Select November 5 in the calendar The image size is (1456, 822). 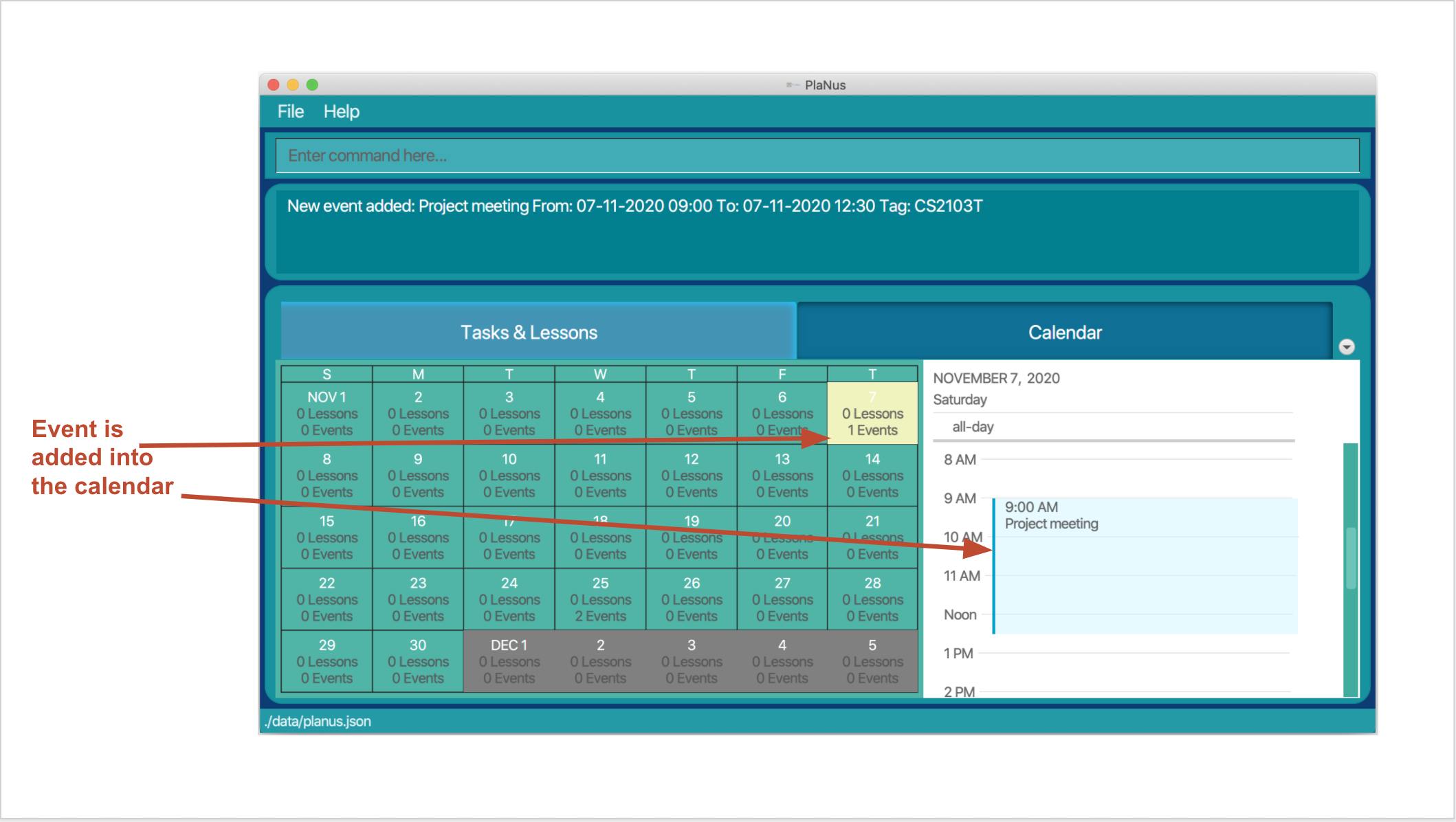pyautogui.click(x=692, y=413)
